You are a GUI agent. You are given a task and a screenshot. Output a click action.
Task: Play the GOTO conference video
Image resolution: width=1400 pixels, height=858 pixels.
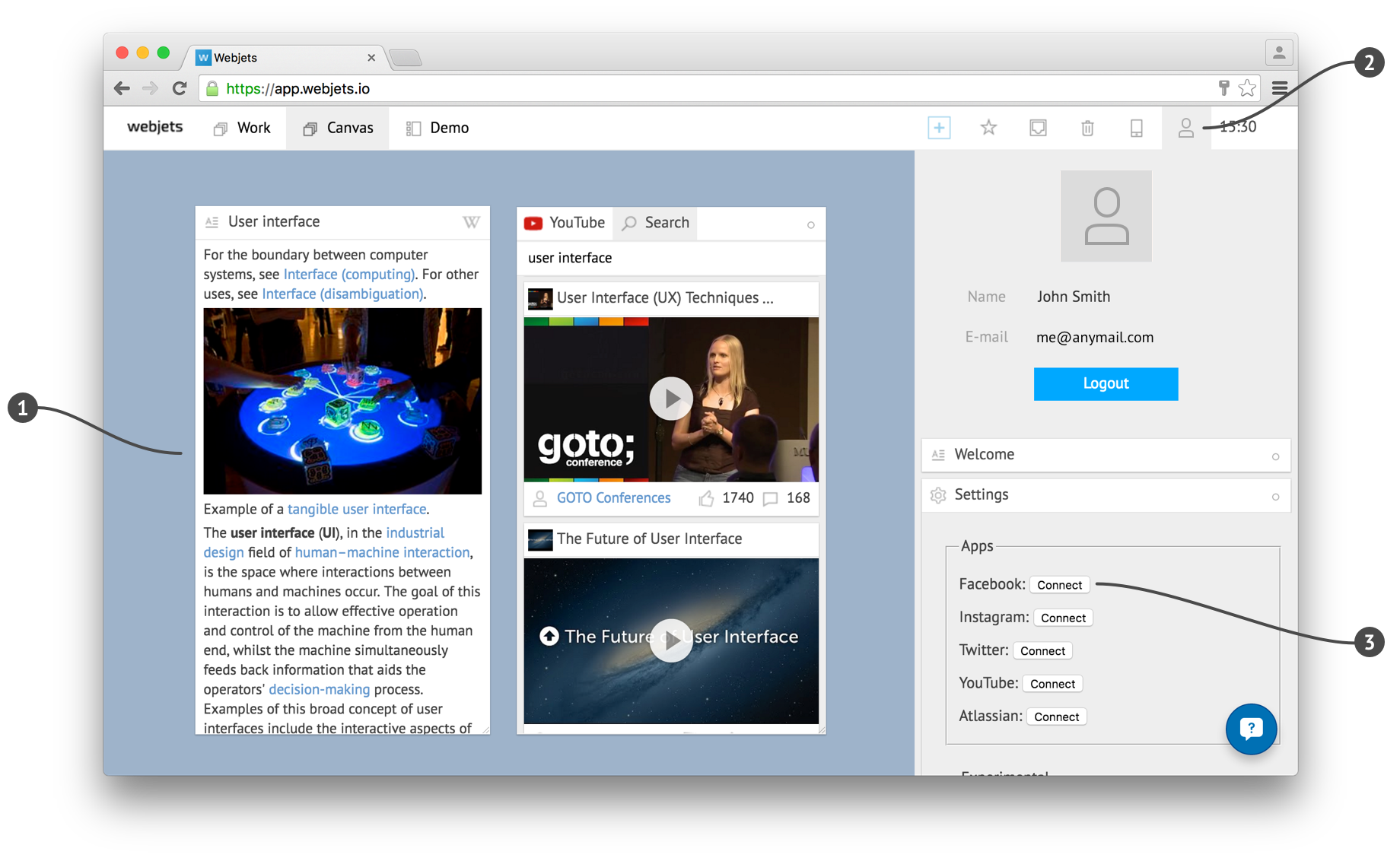click(671, 399)
